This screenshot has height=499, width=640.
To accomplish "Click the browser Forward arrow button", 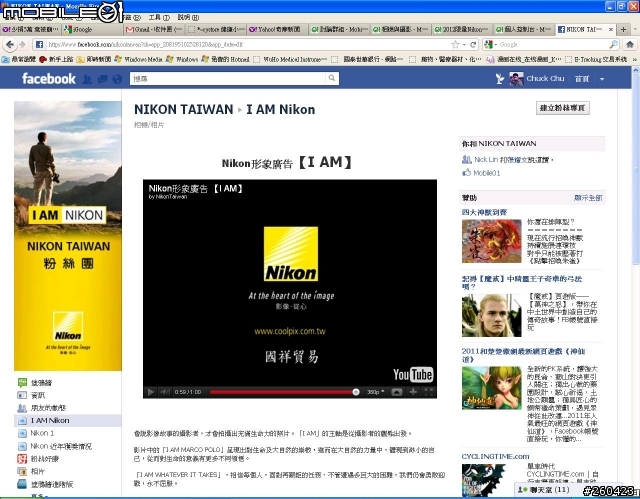I will (x=22, y=44).
